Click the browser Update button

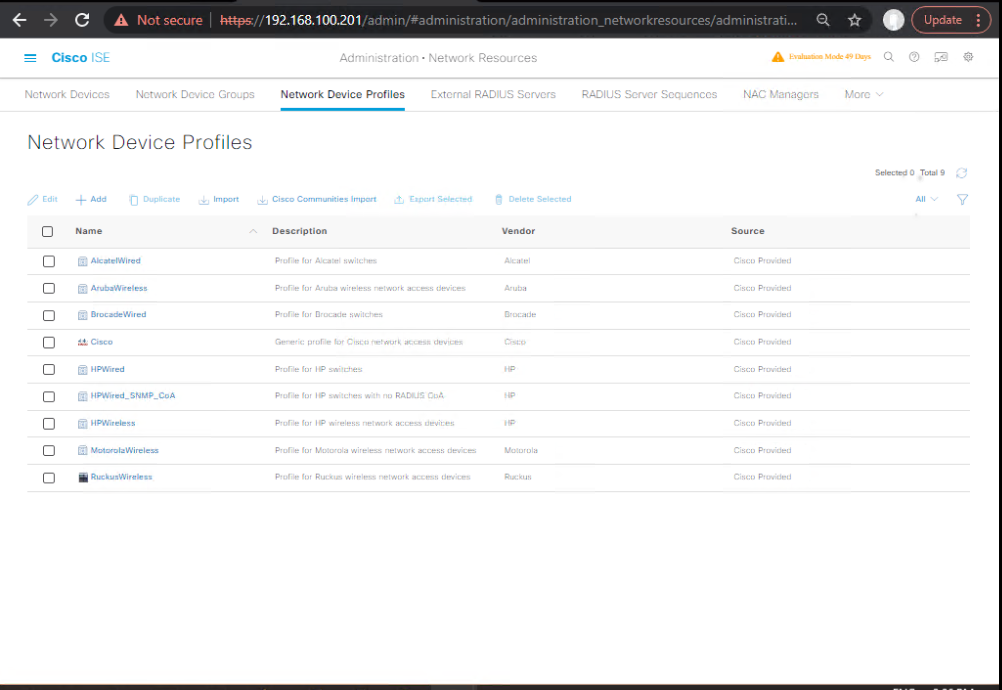click(943, 20)
